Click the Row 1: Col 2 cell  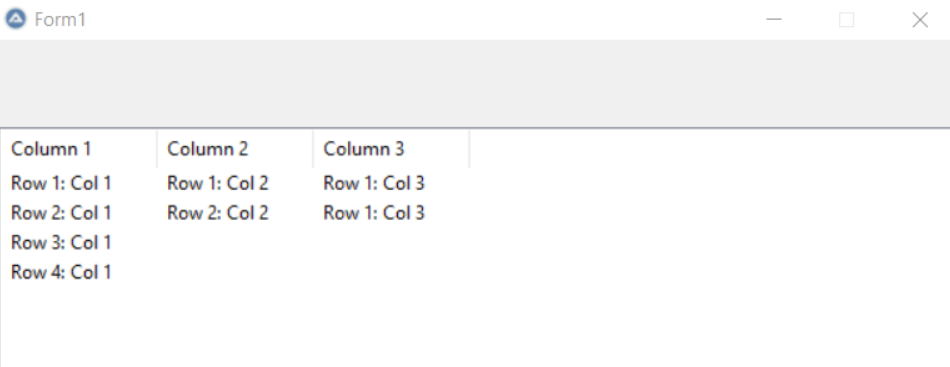click(218, 183)
